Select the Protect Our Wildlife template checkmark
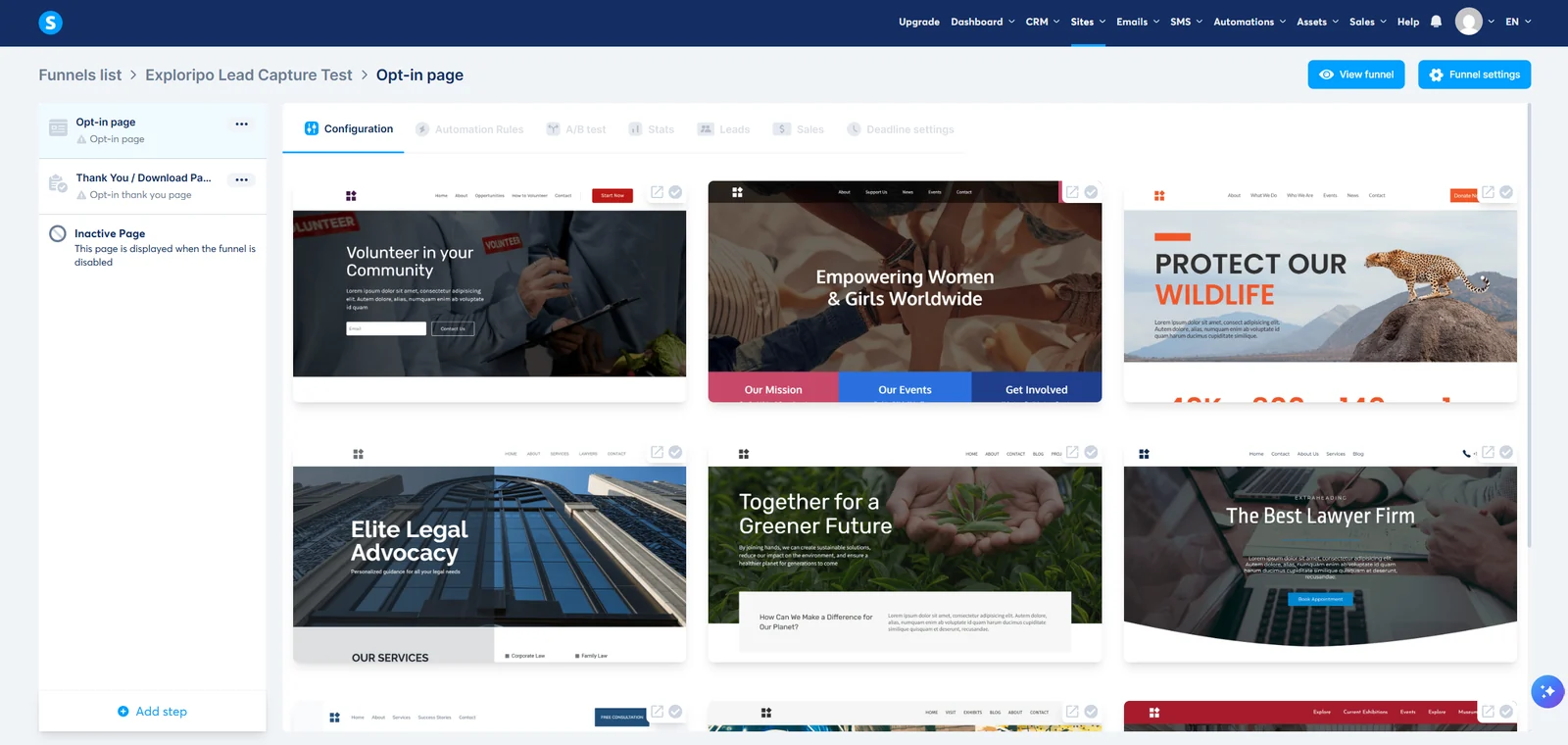This screenshot has width=1568, height=745. [1506, 192]
